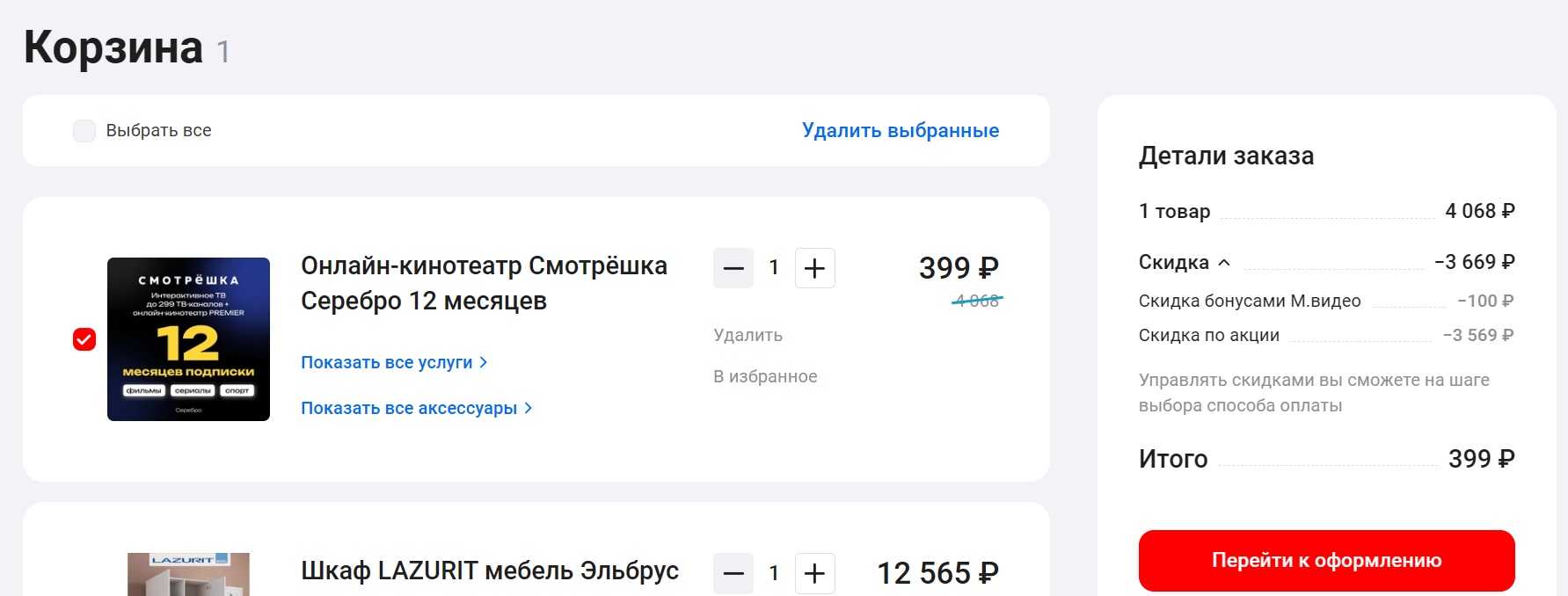Open the LAZURIT wardrobe thumbnail

(188, 574)
